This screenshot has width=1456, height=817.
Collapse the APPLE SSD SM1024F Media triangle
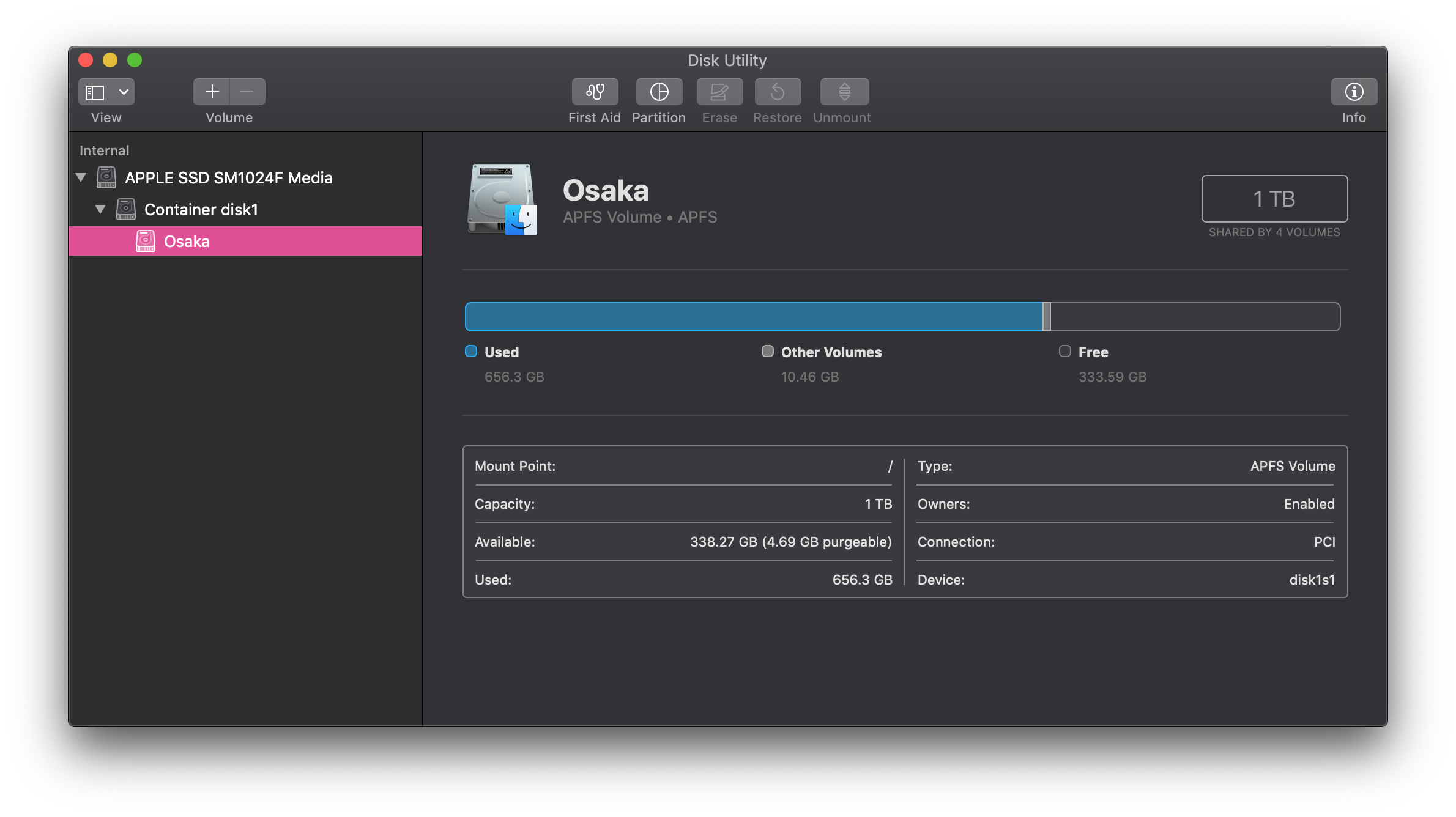pos(81,178)
